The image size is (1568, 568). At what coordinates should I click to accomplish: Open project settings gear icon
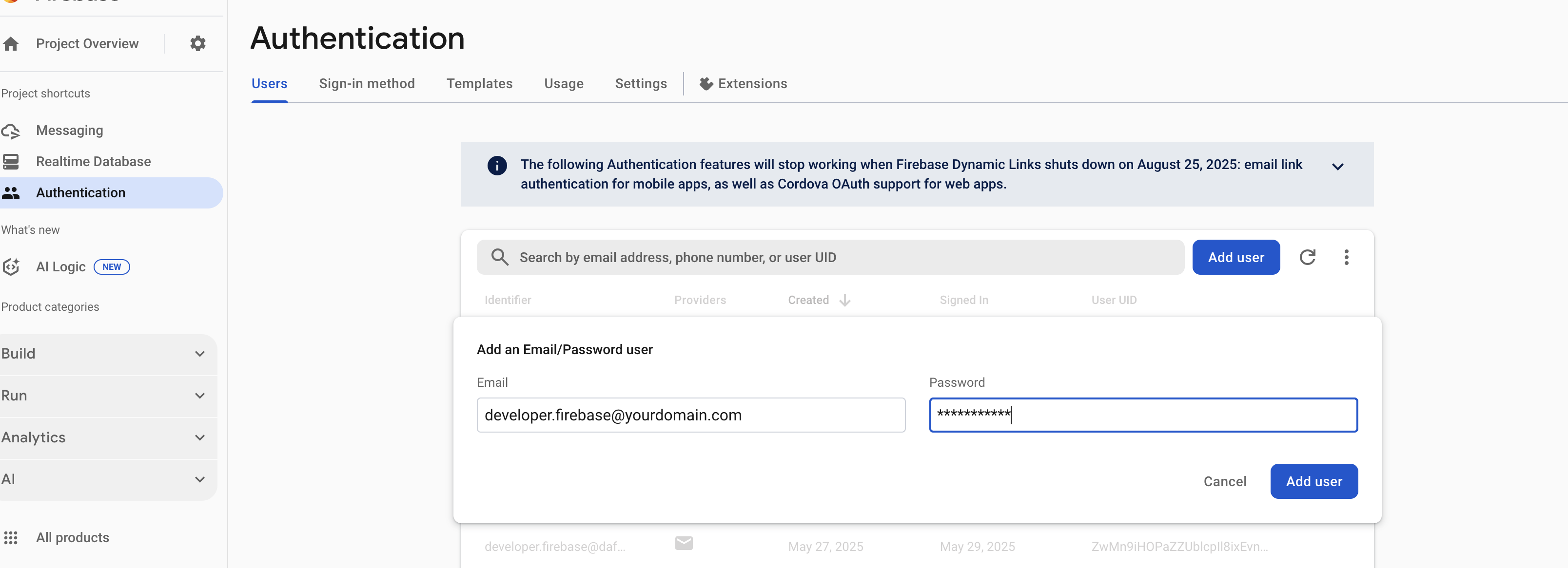197,44
